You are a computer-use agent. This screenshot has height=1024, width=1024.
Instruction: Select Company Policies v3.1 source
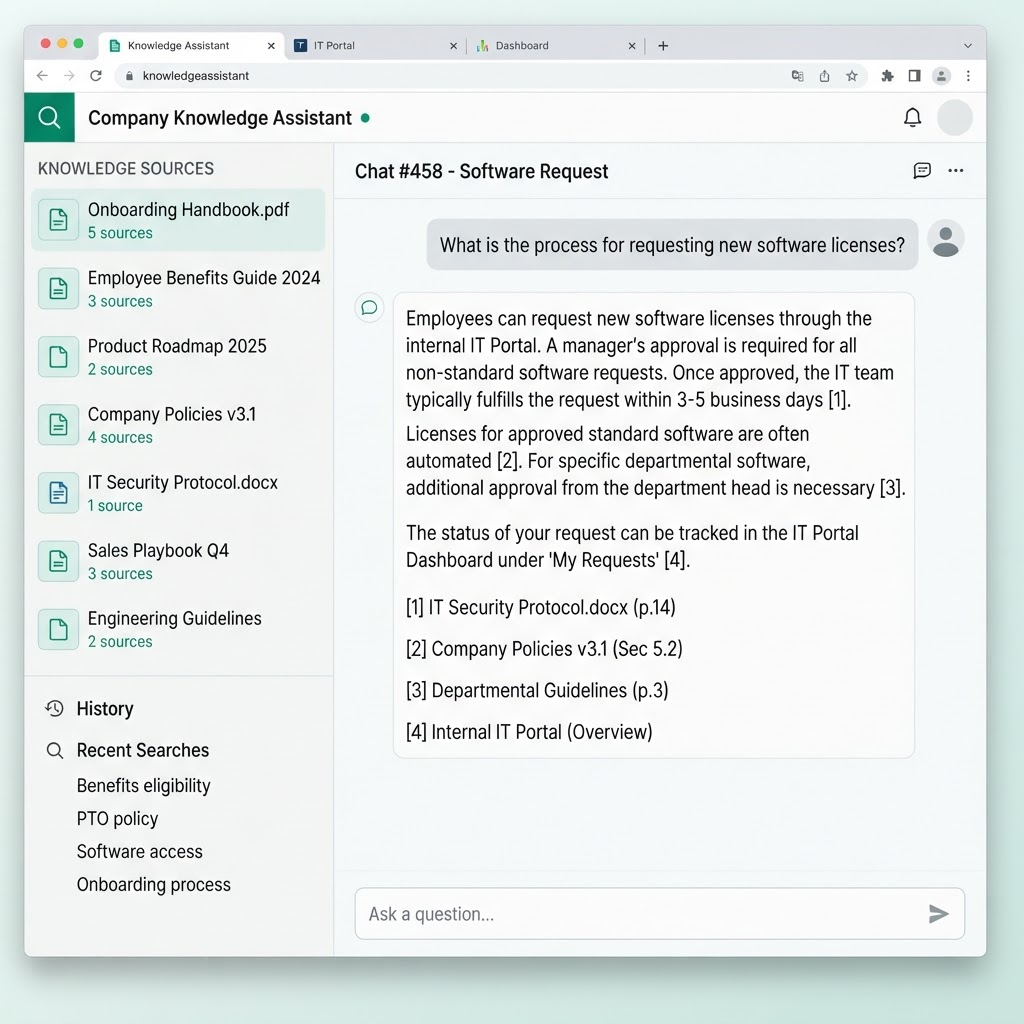click(x=178, y=424)
